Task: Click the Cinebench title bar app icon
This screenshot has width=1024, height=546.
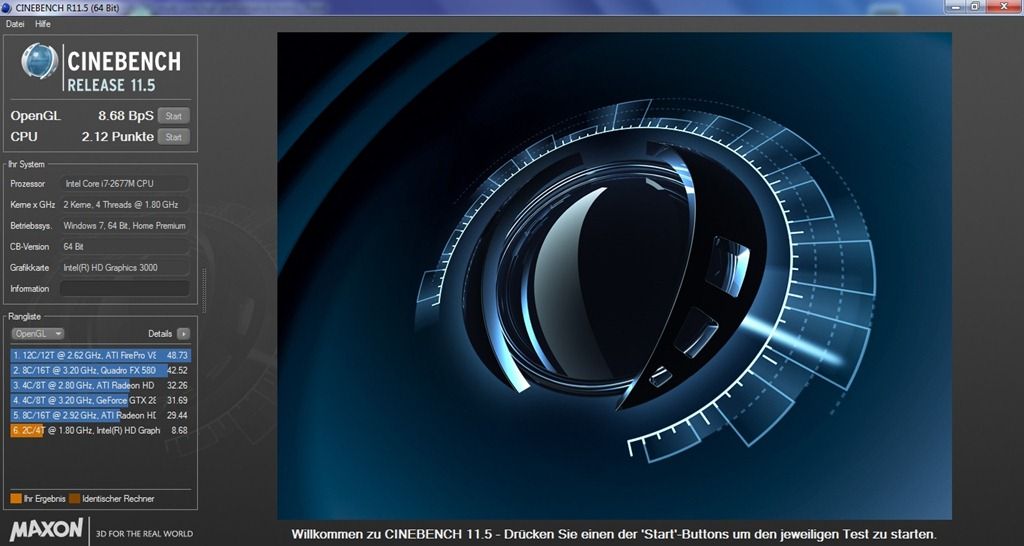Action: pos(7,7)
